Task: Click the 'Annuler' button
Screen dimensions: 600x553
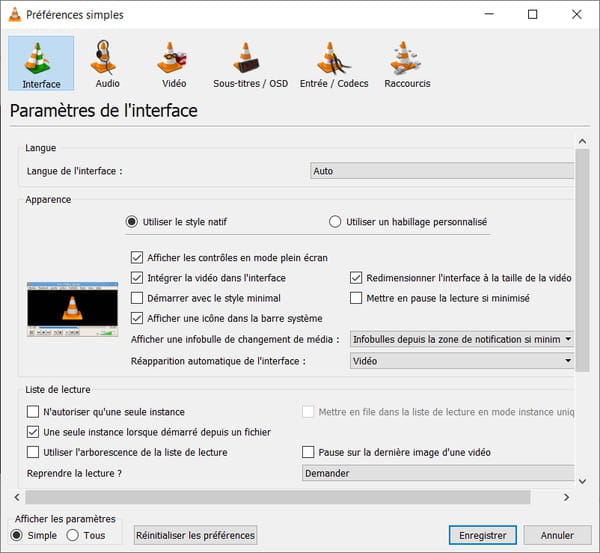Action: tap(557, 535)
